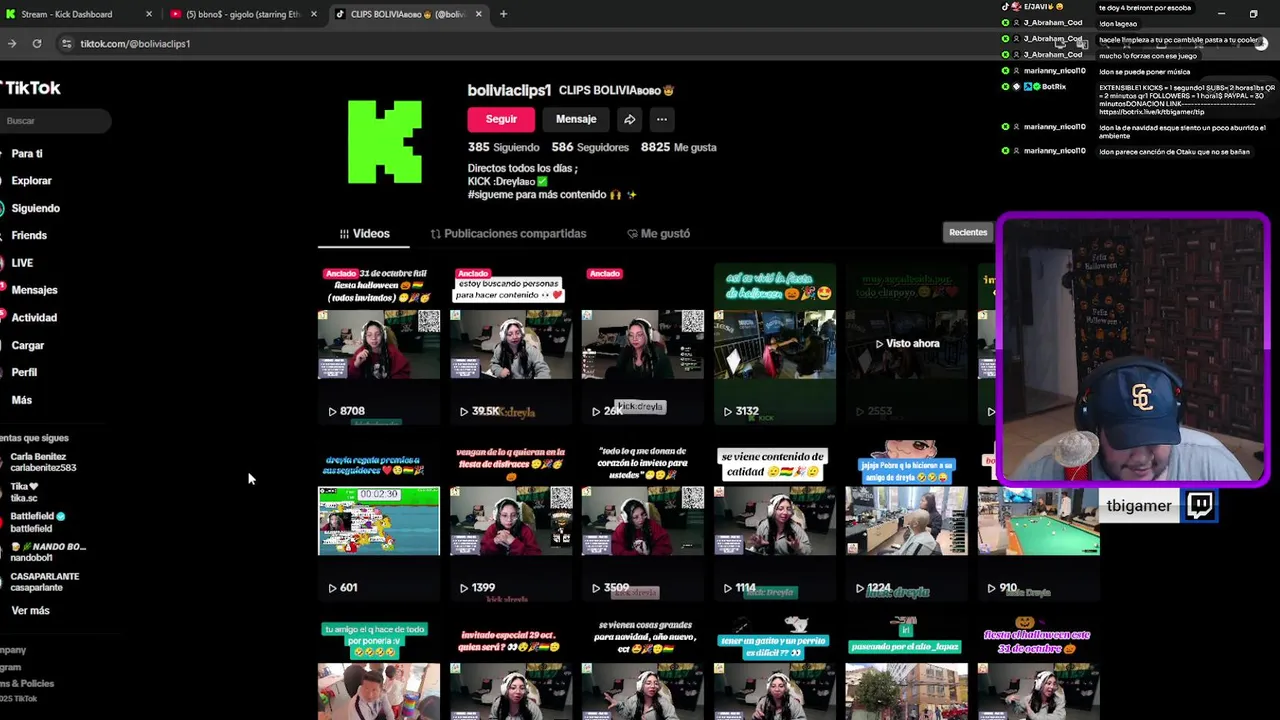This screenshot has height=720, width=1280.
Task: Click the repost icon on Publicaciones compartidas
Action: tap(435, 234)
